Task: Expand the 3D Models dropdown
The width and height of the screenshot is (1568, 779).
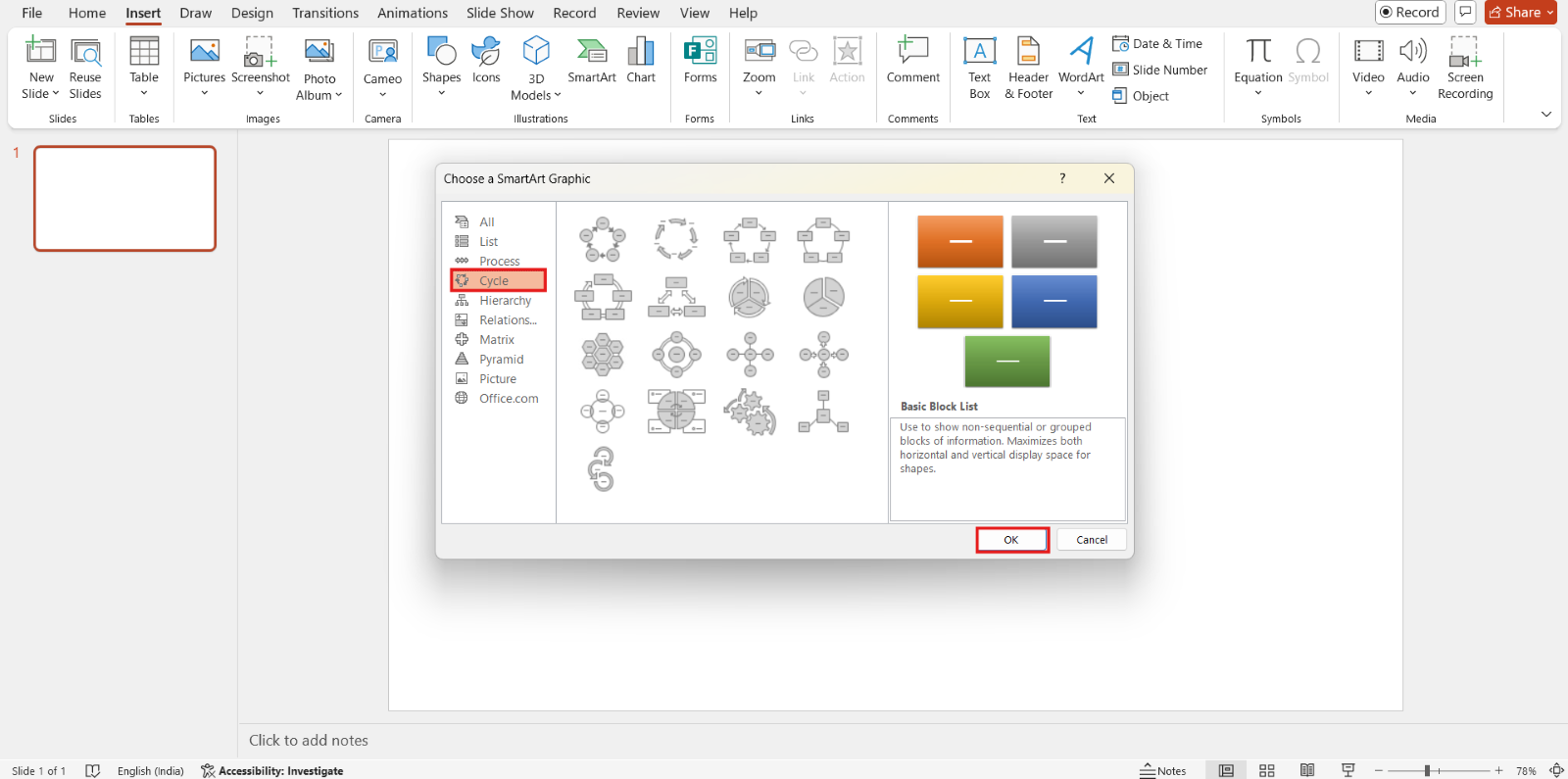Action: coord(558,95)
